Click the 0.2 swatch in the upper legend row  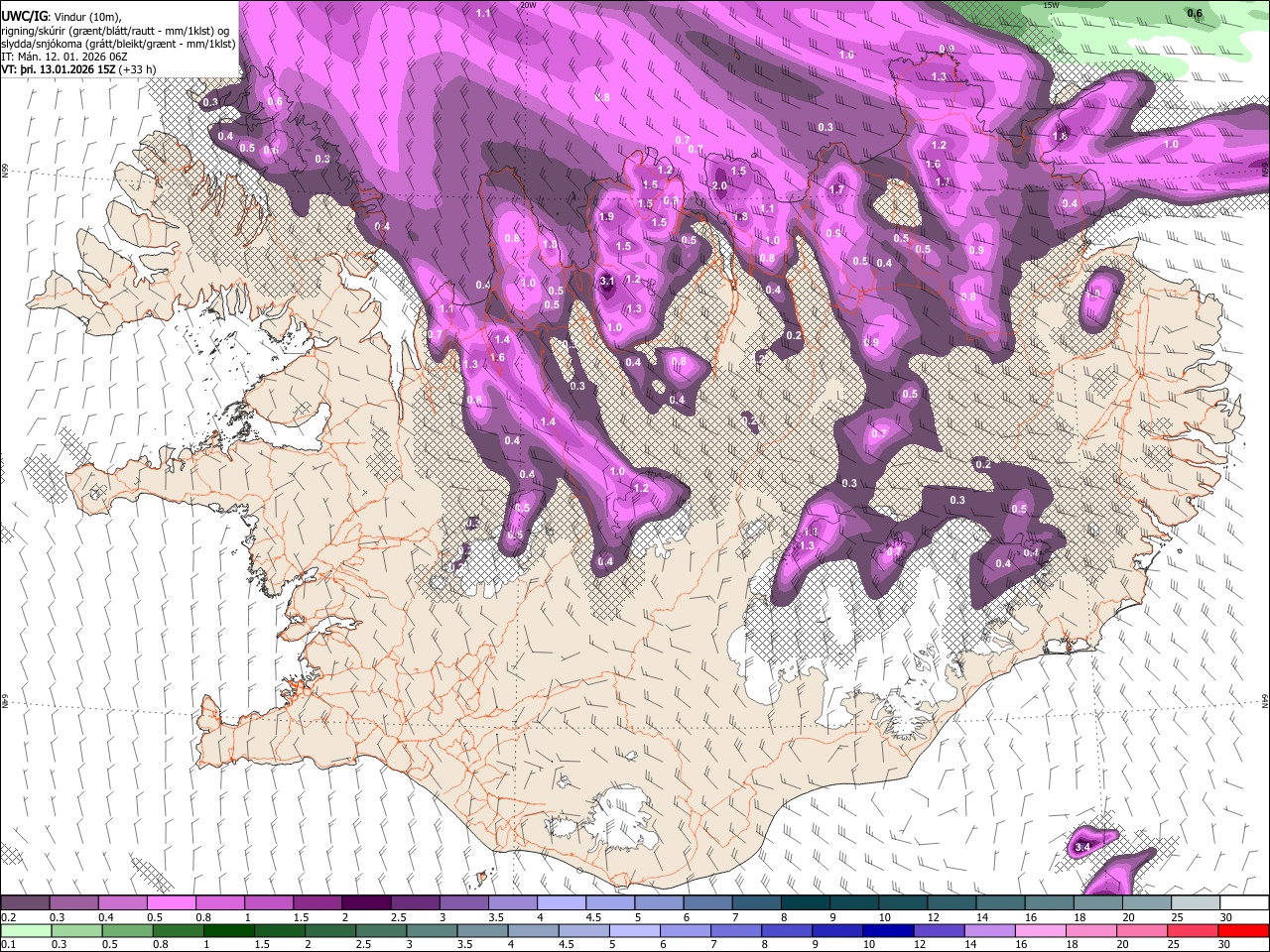(x=25, y=902)
